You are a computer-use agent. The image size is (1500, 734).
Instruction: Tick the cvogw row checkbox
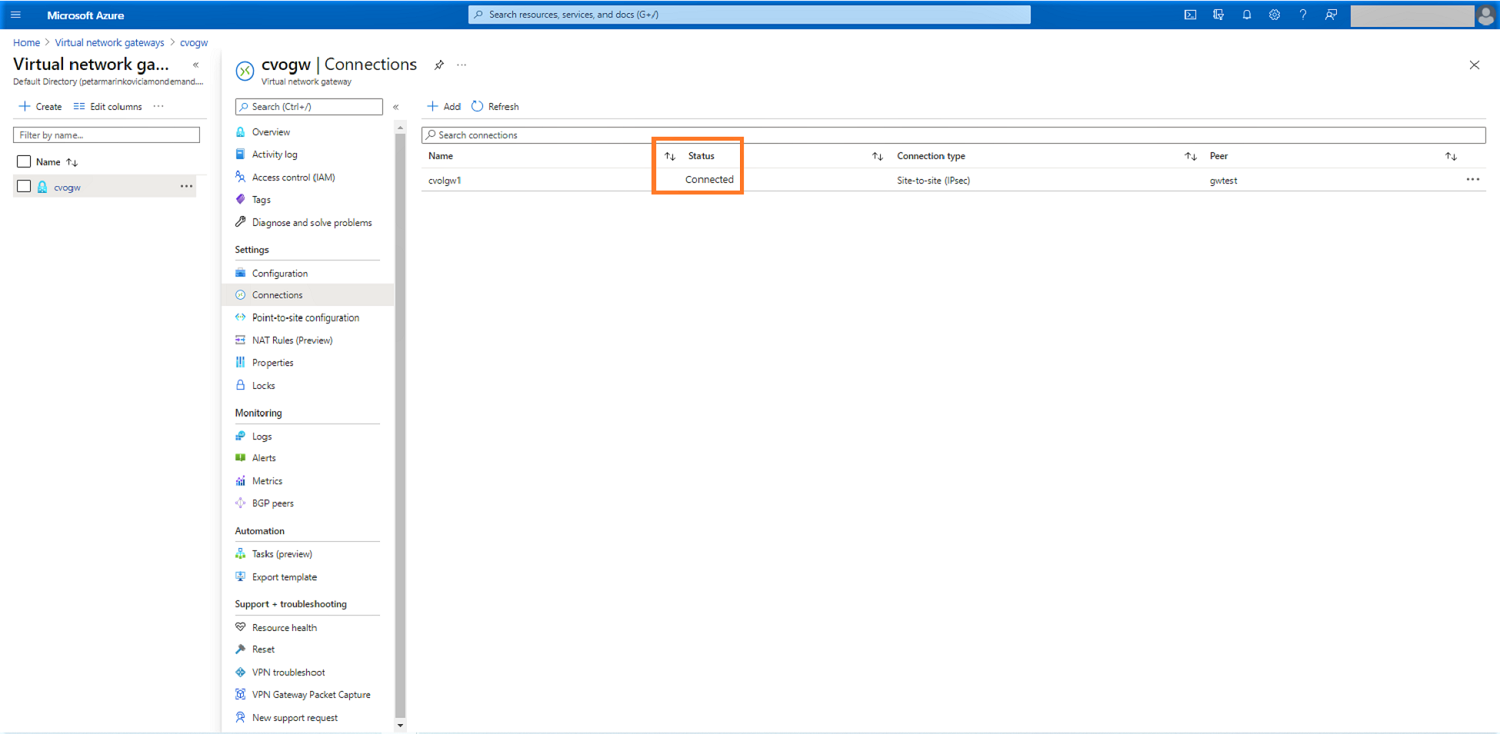[24, 187]
